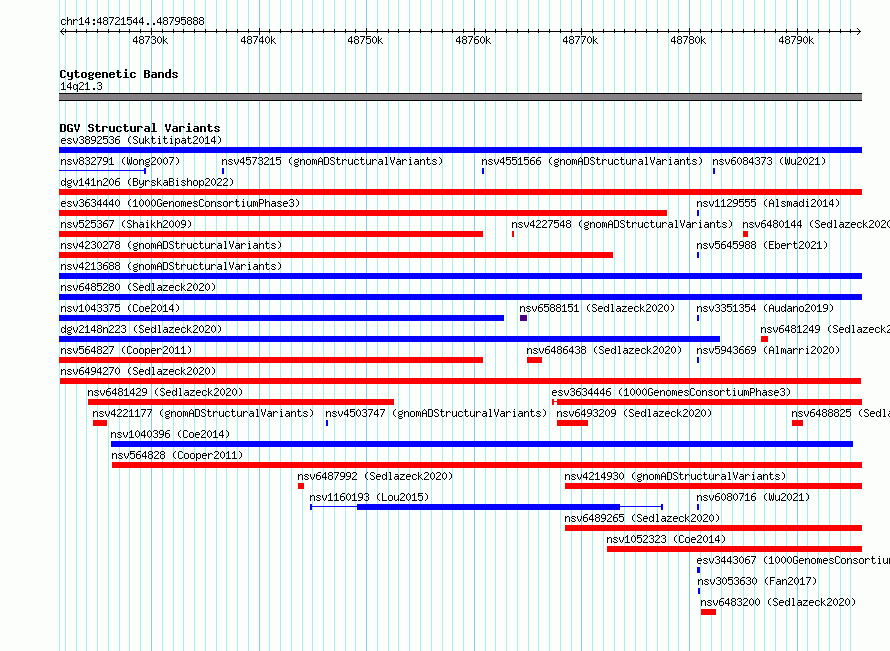Select nsv564828 (Cooper2011) label
The image size is (890, 651).
tap(177, 455)
